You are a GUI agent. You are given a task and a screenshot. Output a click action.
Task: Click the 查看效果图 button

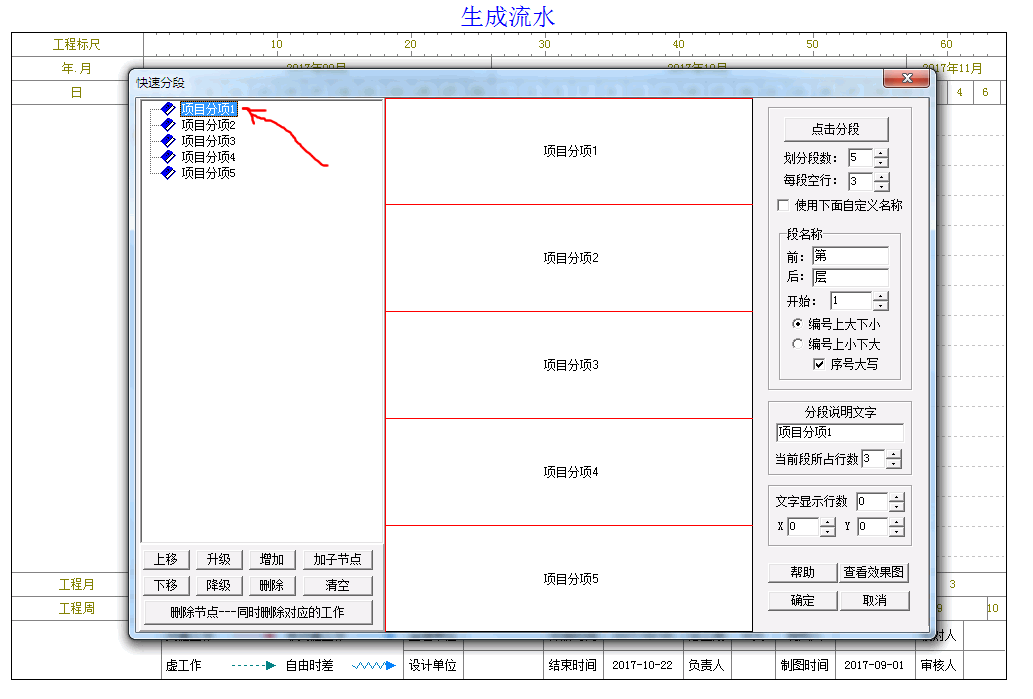(x=873, y=573)
